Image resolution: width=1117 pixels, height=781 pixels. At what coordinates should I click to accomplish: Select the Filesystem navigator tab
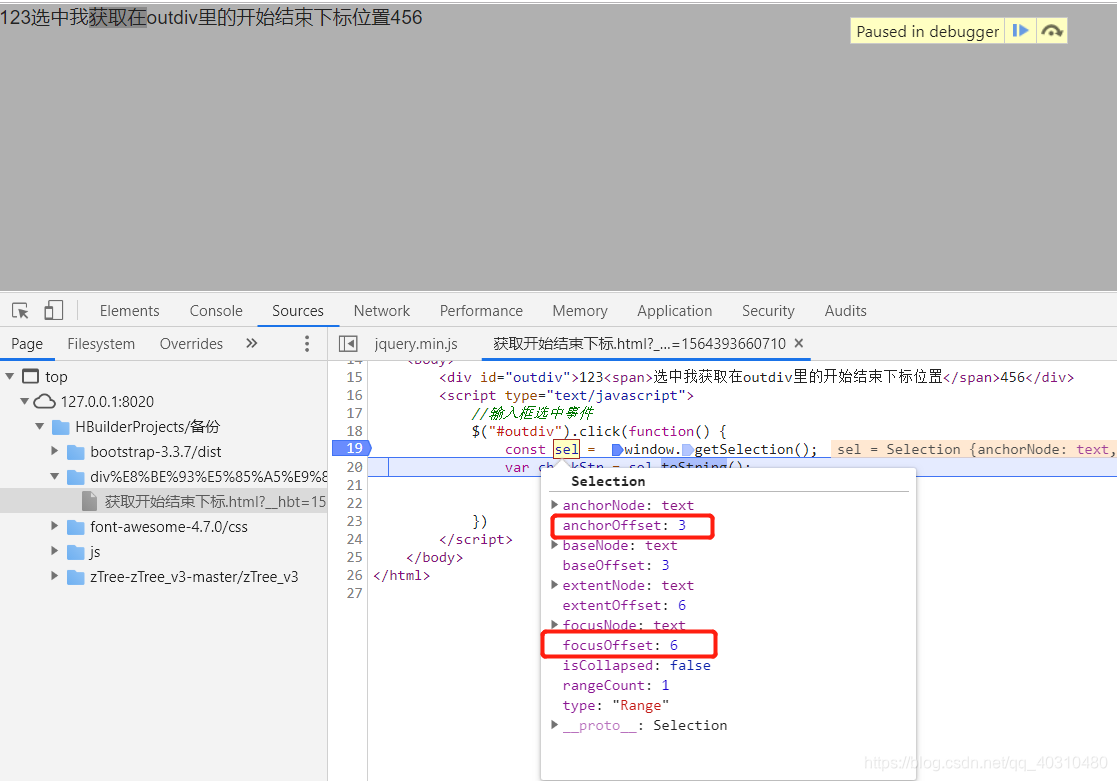[x=101, y=343]
